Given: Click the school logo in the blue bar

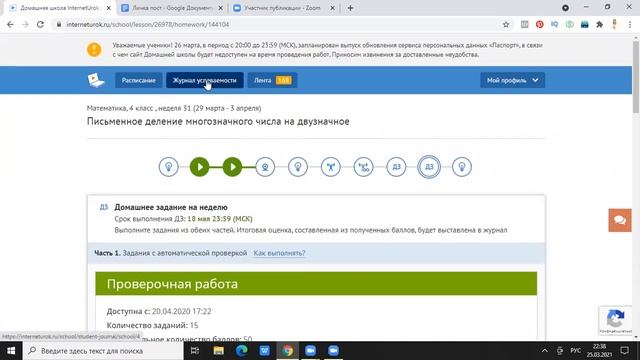Looking at the screenshot, I should pyautogui.click(x=96, y=80).
